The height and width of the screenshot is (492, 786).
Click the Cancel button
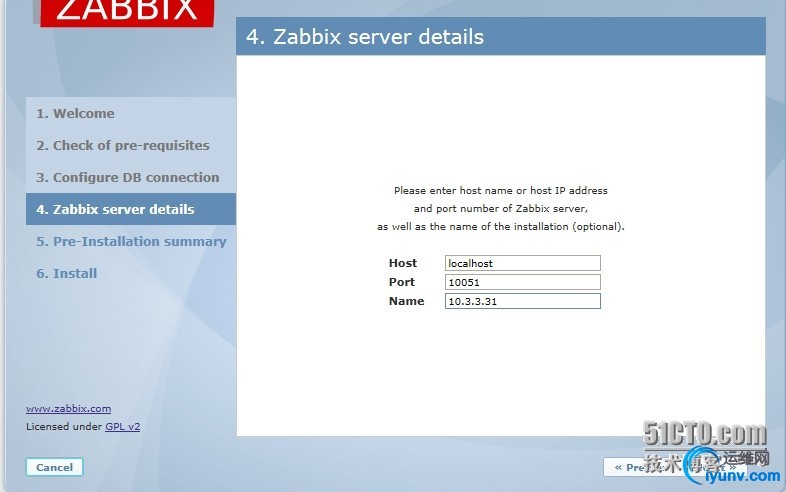coord(54,467)
